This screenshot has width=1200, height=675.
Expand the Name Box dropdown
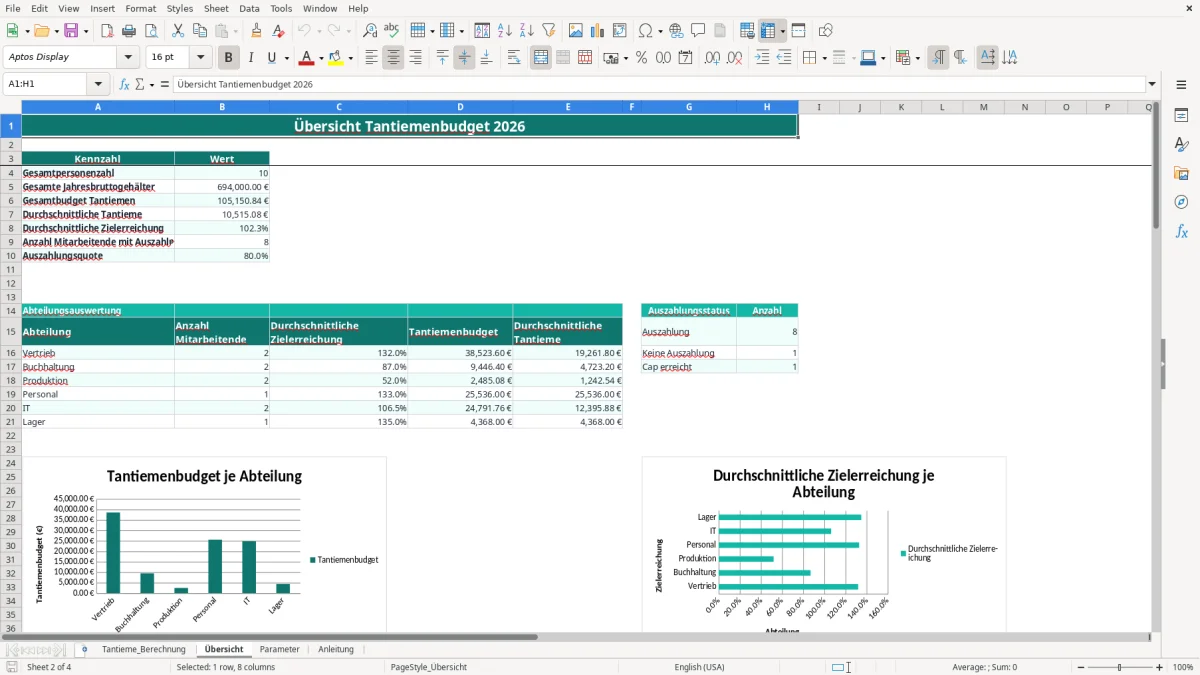97,85
